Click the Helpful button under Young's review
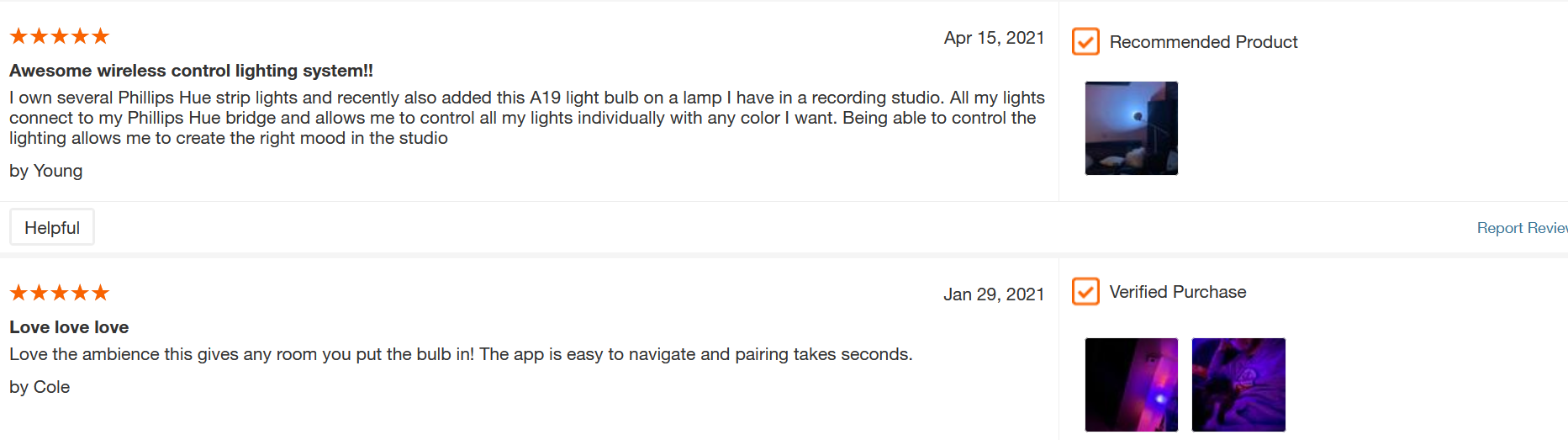The image size is (1568, 440). click(52, 227)
